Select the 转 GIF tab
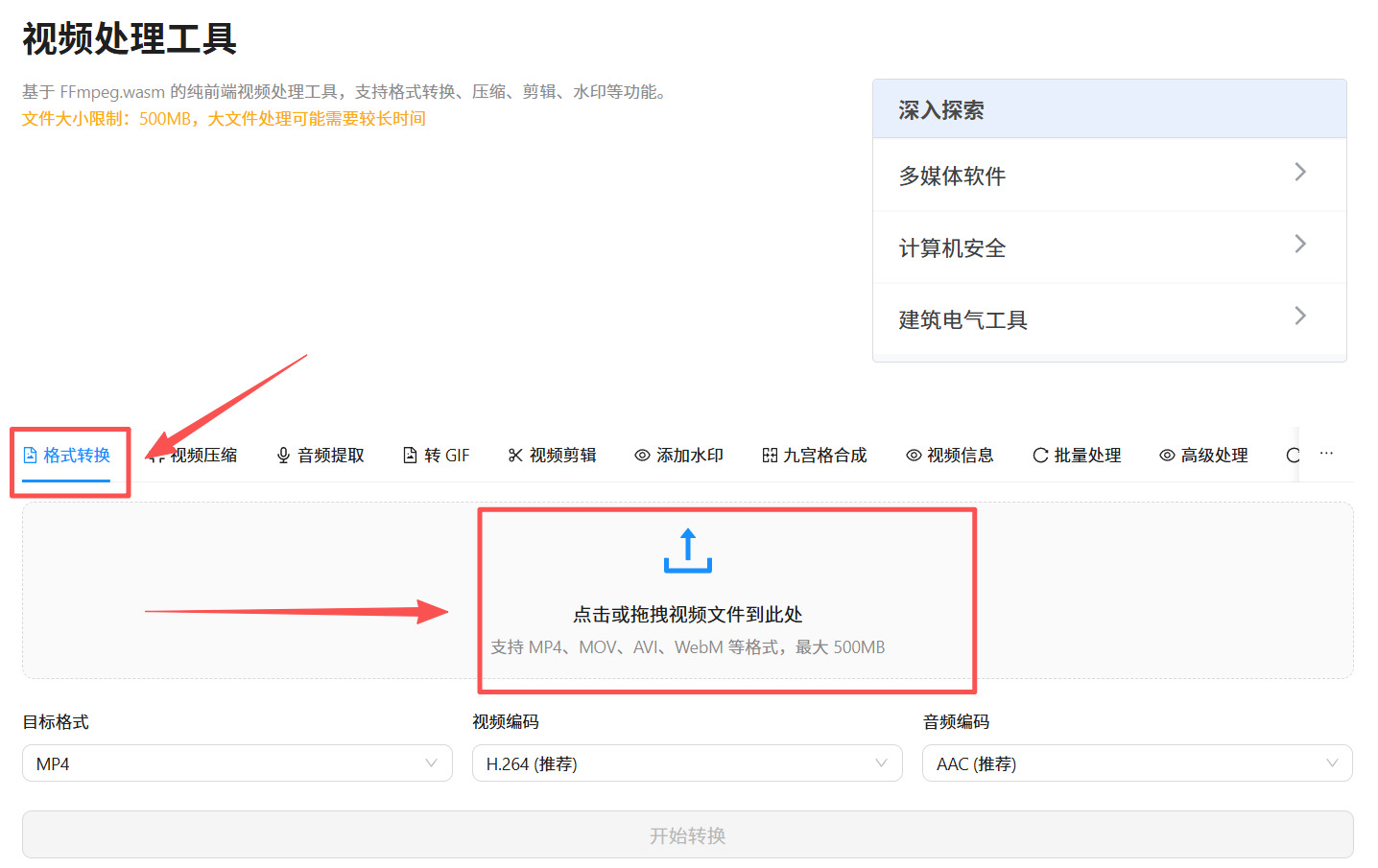The height and width of the screenshot is (868, 1378). (437, 455)
